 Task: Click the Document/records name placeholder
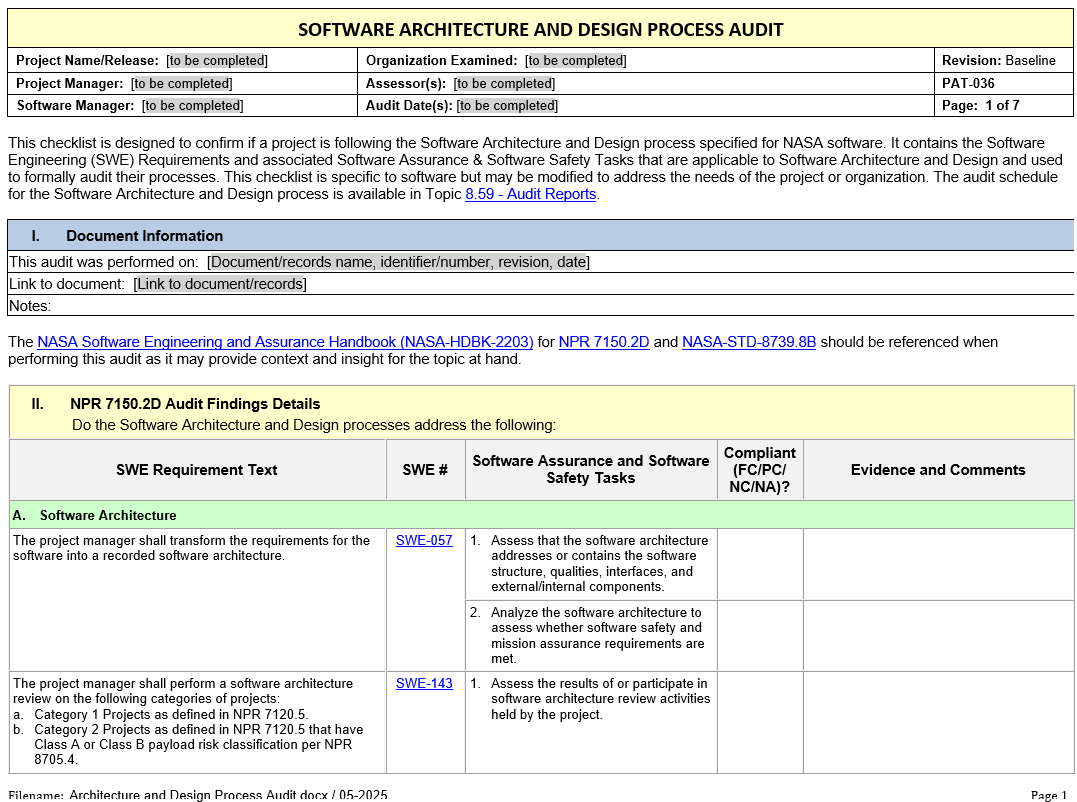pyautogui.click(x=398, y=262)
